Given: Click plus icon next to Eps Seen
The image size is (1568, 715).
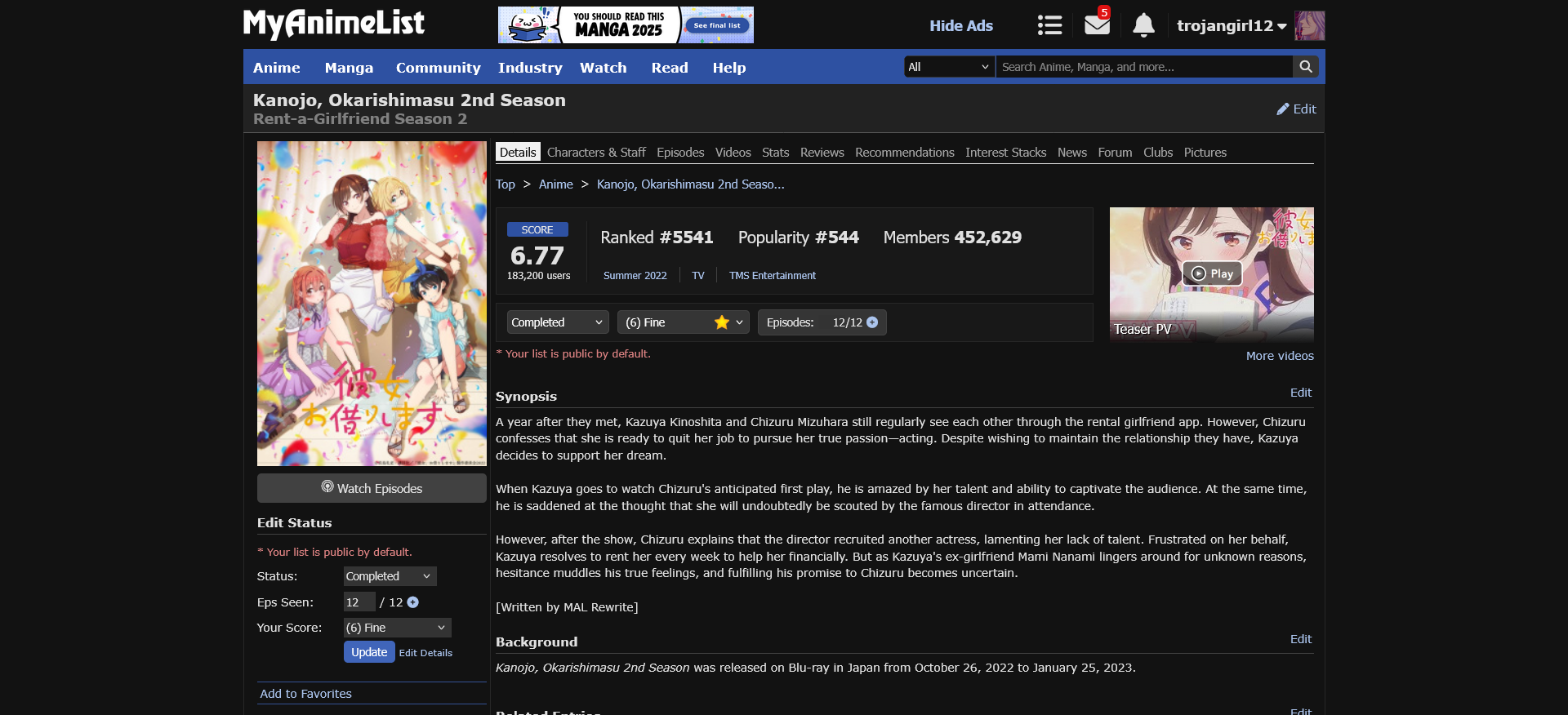Looking at the screenshot, I should click(x=412, y=602).
